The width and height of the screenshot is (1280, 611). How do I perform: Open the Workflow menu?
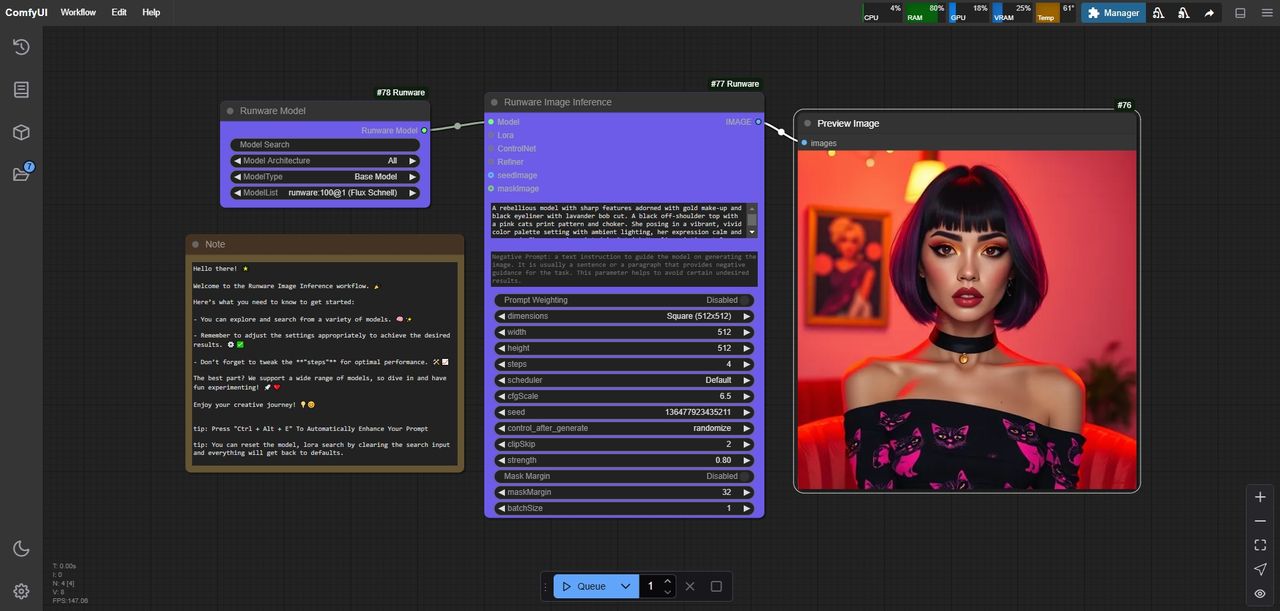coord(78,13)
